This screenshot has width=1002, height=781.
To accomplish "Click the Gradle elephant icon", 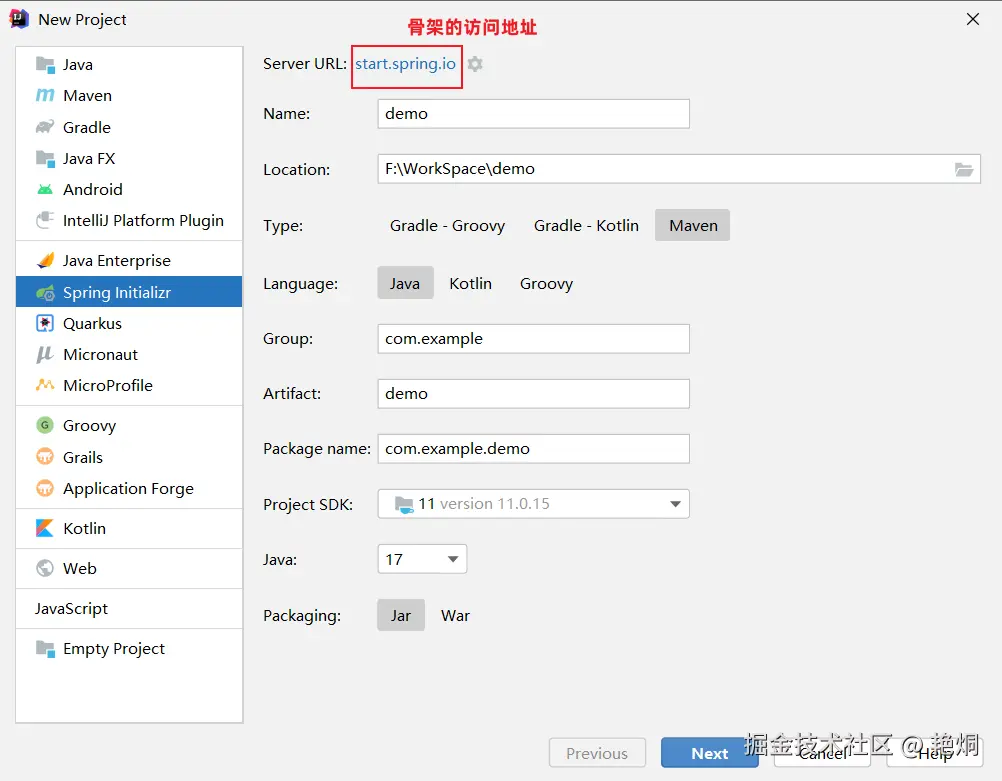I will point(45,127).
